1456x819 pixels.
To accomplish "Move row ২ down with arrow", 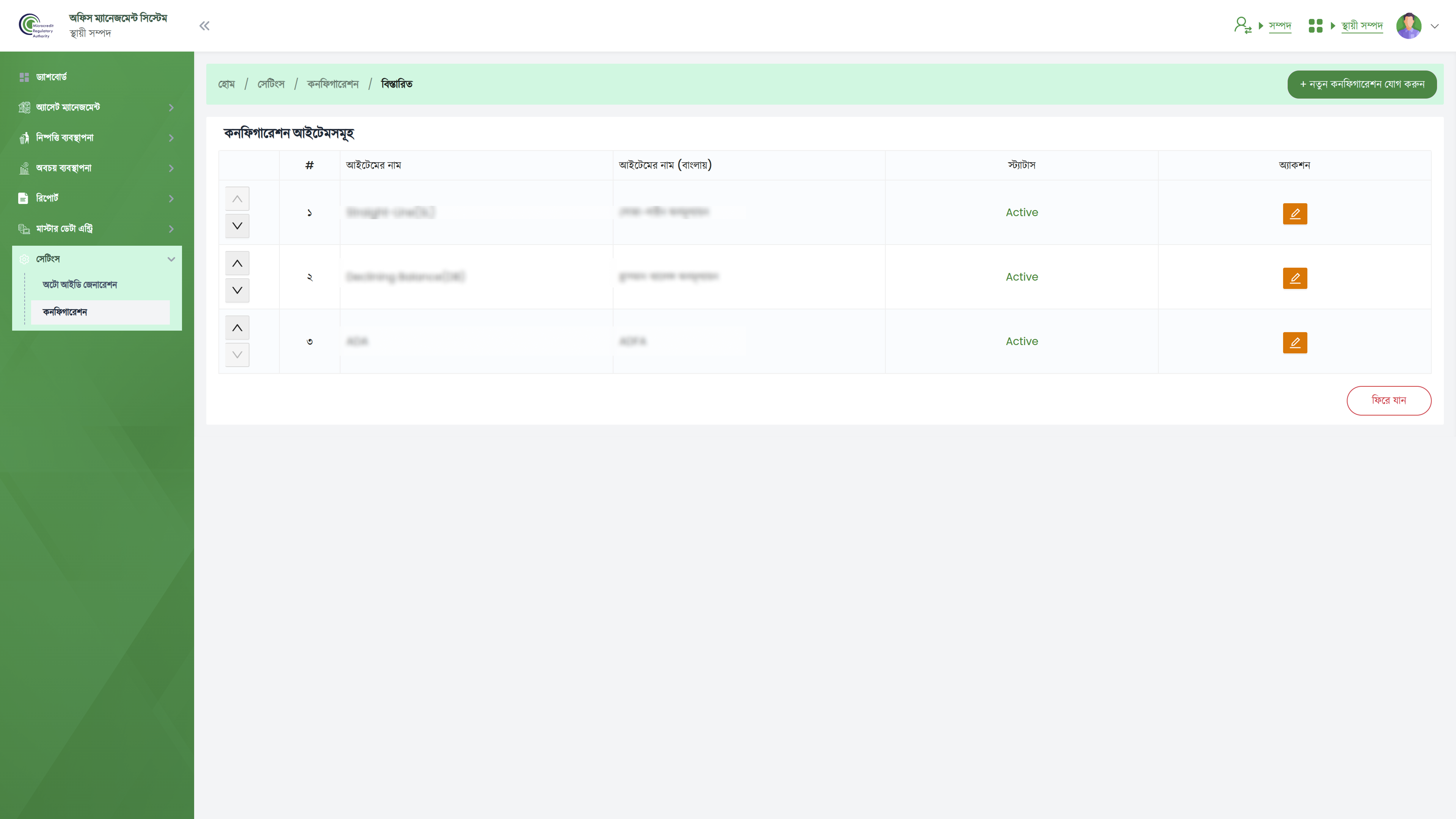I will click(237, 290).
